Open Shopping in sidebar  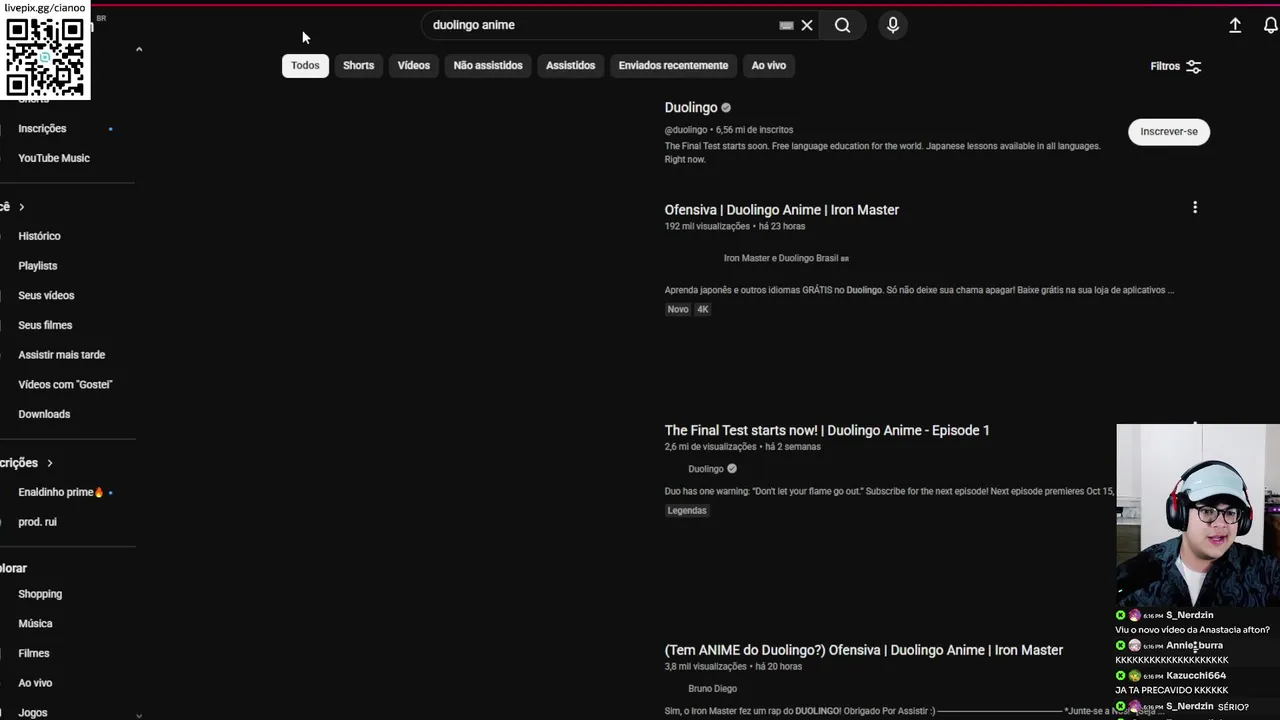click(x=40, y=594)
